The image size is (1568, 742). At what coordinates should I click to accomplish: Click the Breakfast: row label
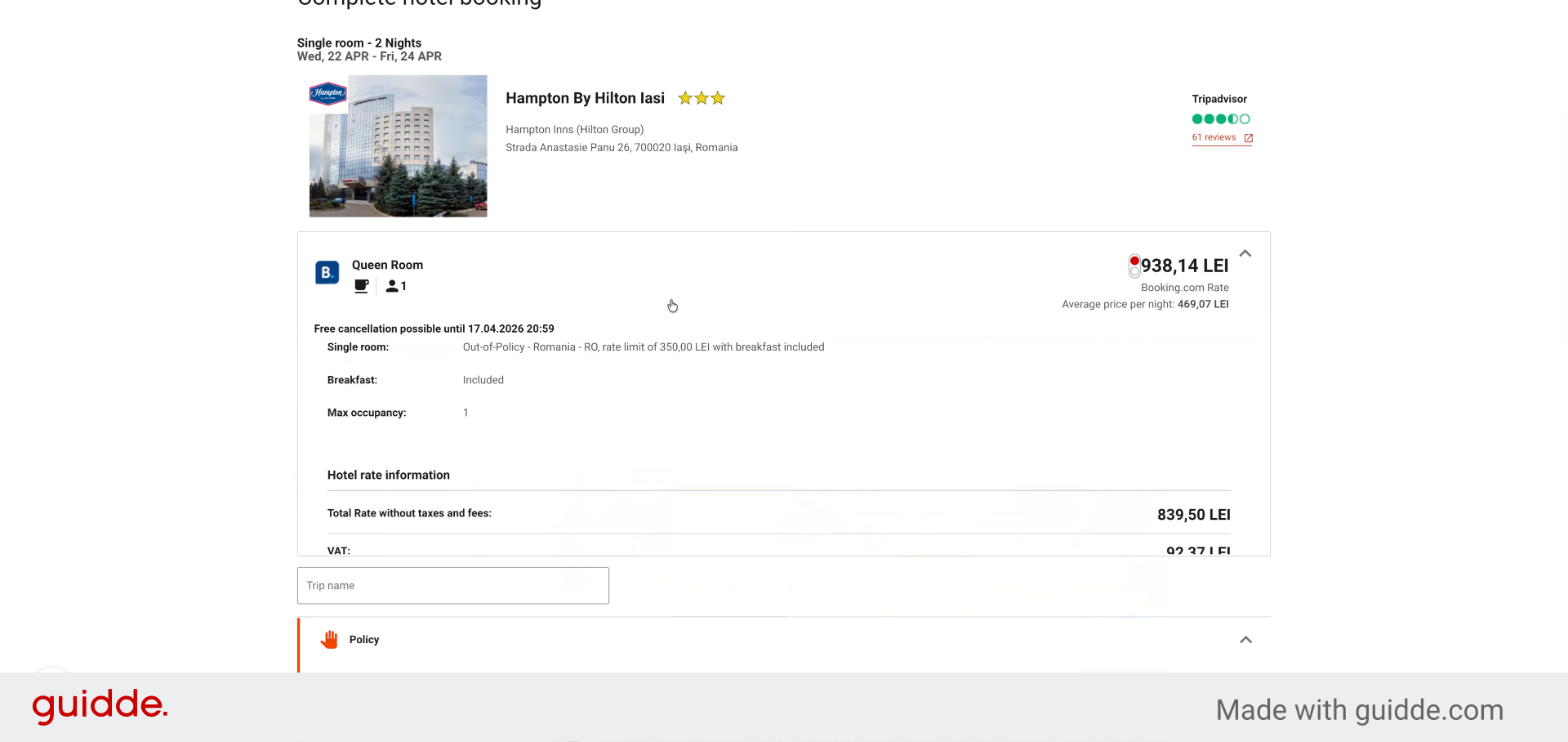click(352, 380)
